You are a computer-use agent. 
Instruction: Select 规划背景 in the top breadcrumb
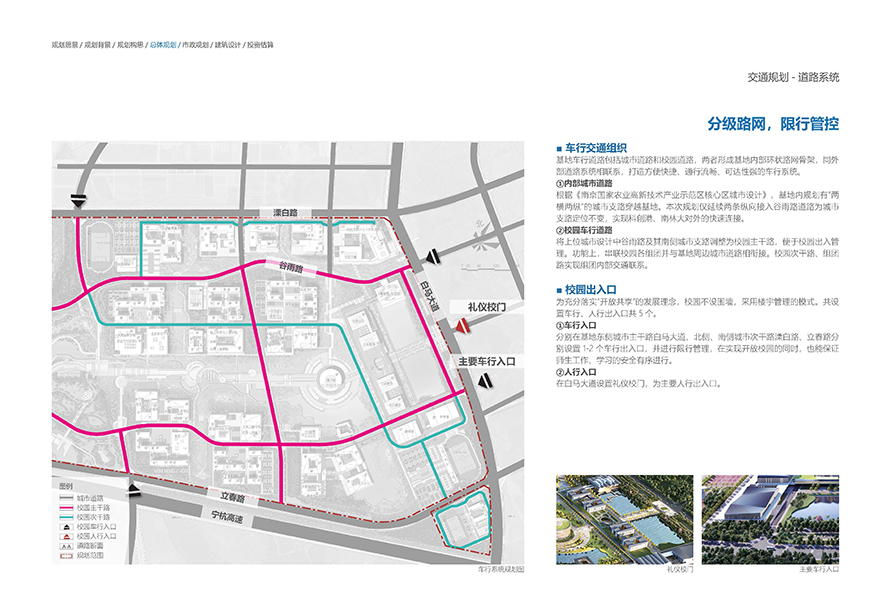[98, 45]
